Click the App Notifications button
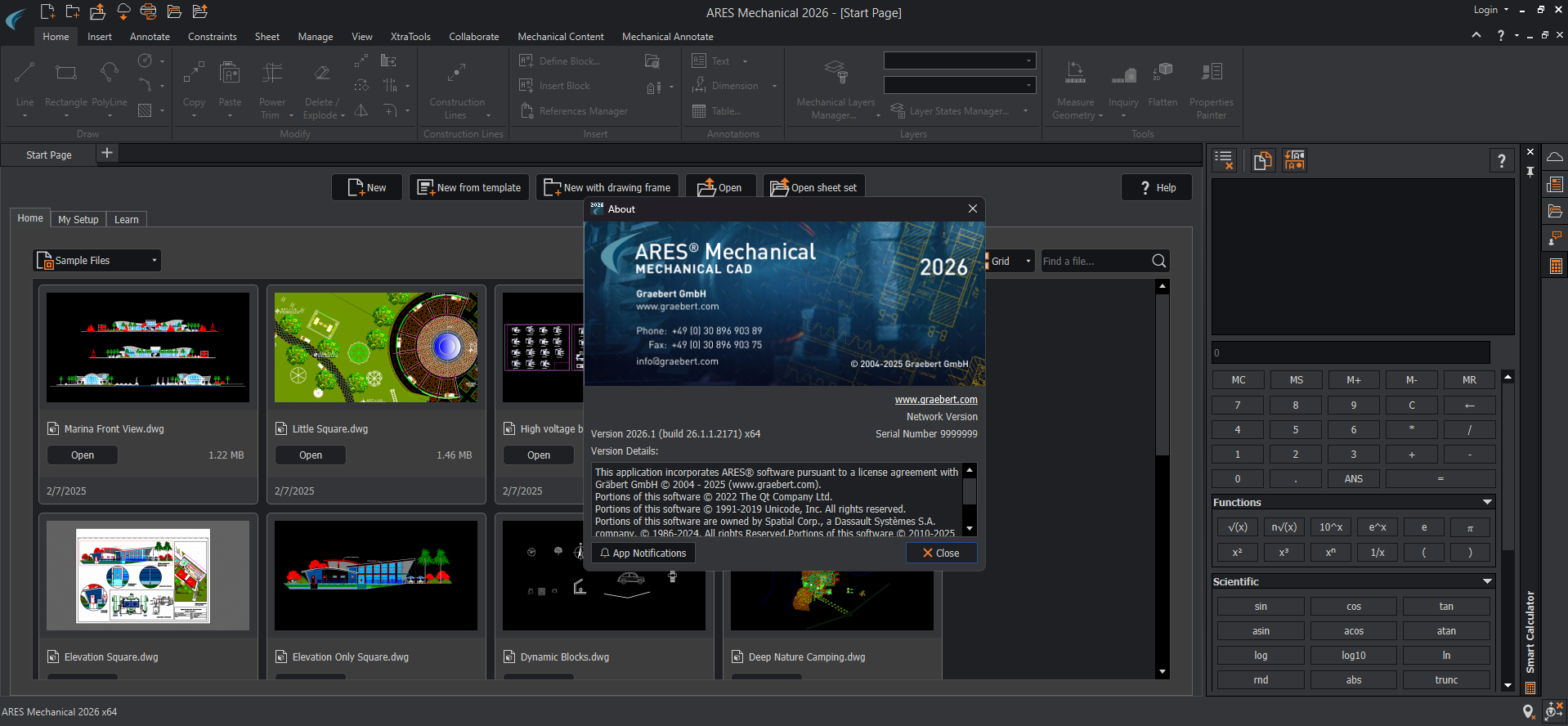Screen dimensions: 1568x726 [x=643, y=553]
